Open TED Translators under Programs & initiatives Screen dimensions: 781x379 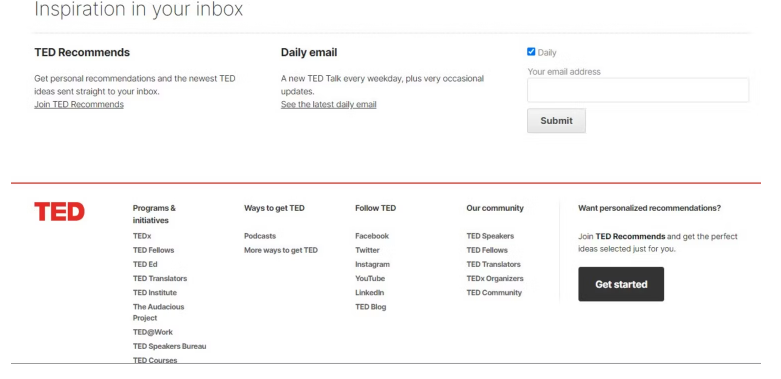(160, 278)
